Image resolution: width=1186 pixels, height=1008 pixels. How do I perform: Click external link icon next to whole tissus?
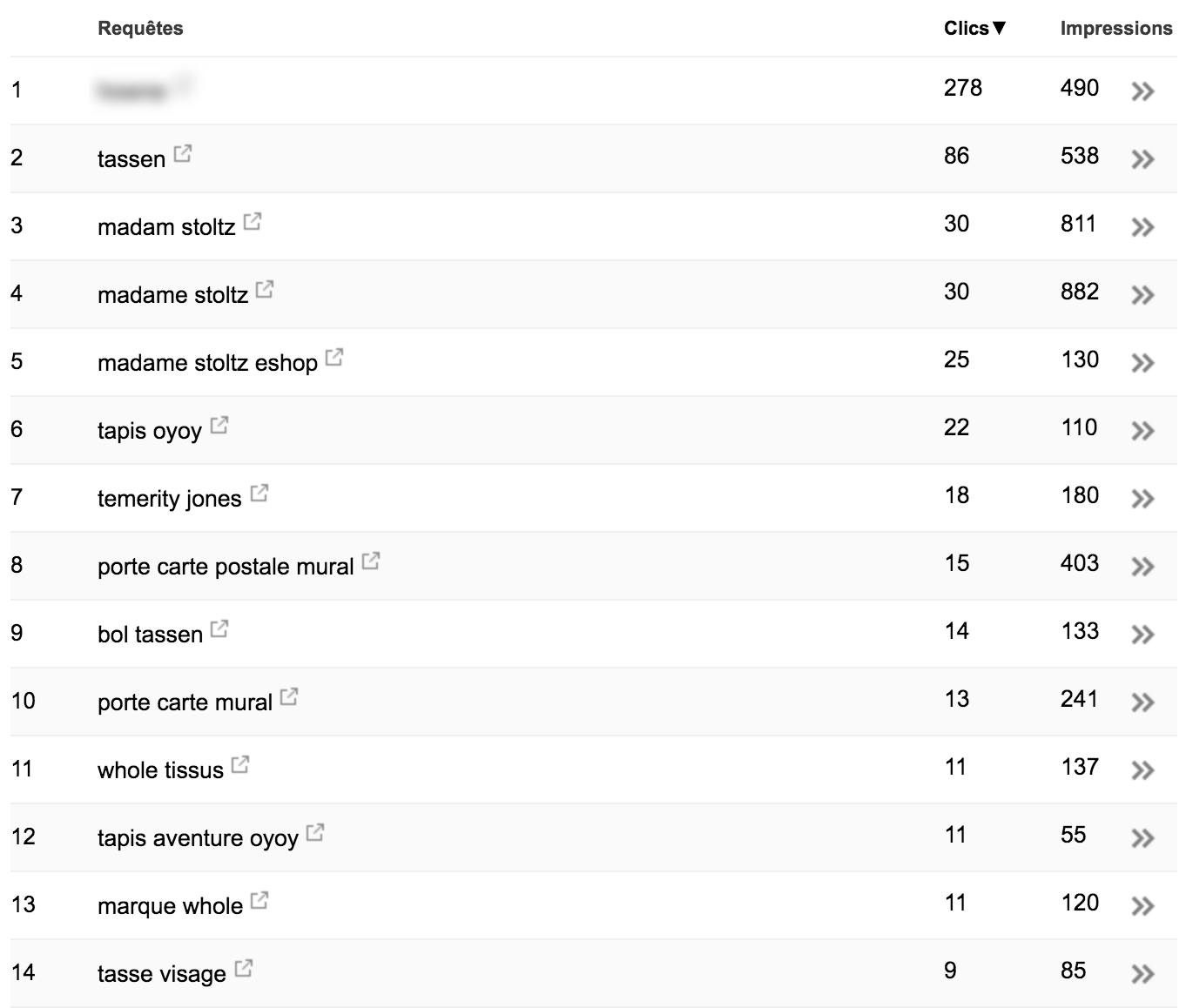[241, 765]
